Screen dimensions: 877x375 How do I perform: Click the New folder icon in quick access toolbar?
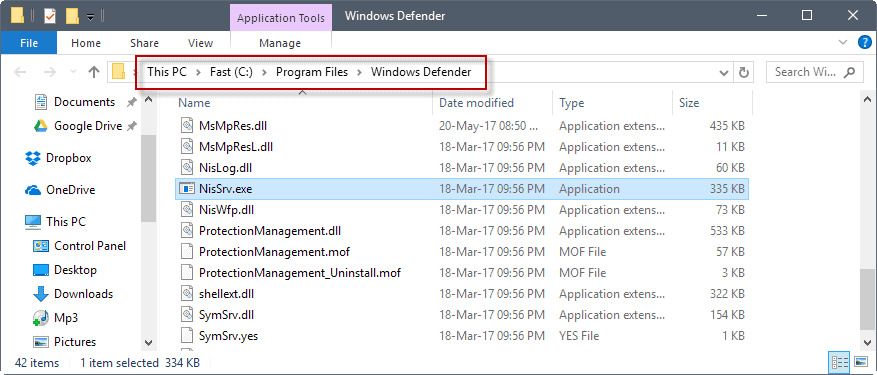(72, 16)
